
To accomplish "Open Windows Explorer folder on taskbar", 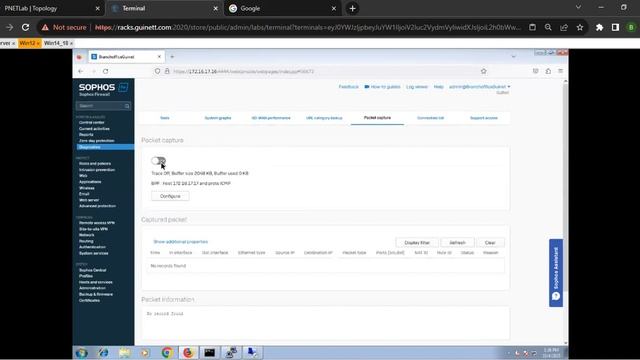I will tap(124, 353).
